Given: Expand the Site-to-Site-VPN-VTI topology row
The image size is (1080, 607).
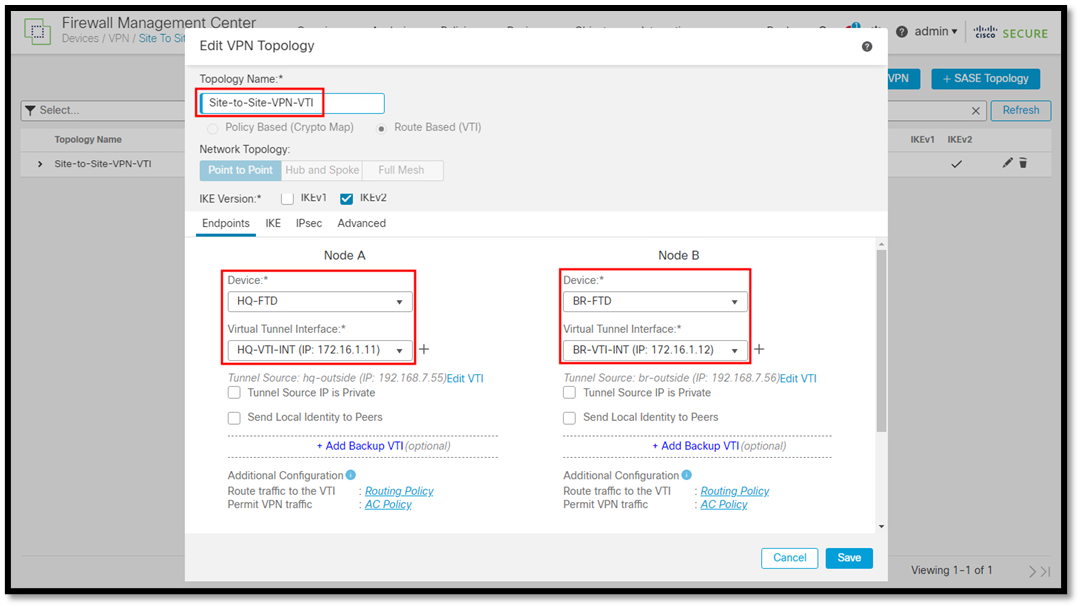Looking at the screenshot, I should tap(40, 164).
